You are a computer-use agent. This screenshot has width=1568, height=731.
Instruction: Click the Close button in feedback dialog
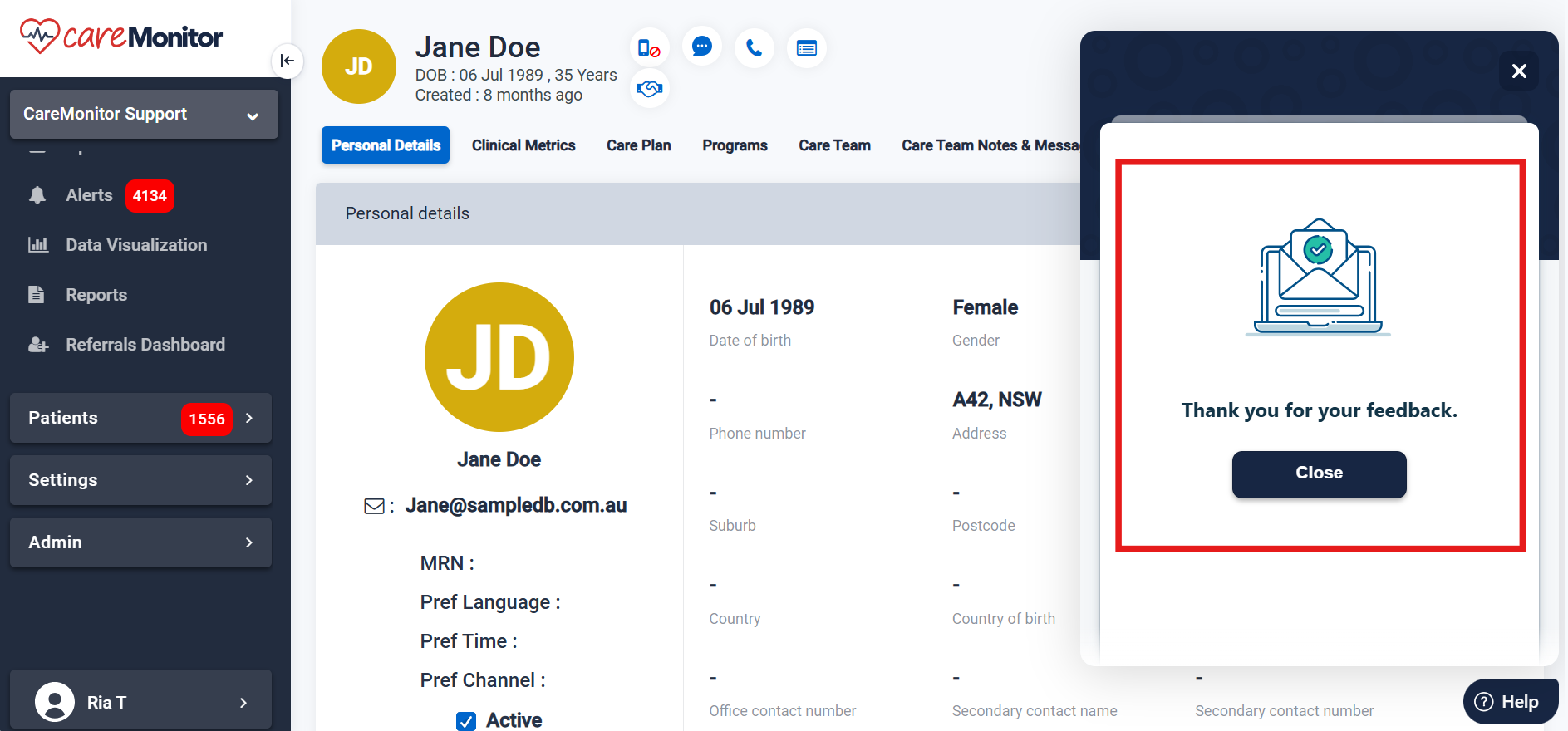pos(1319,474)
